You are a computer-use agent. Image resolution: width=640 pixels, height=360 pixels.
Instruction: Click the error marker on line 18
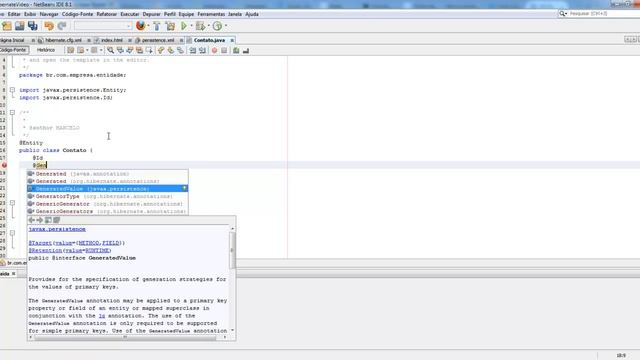tap(4, 165)
